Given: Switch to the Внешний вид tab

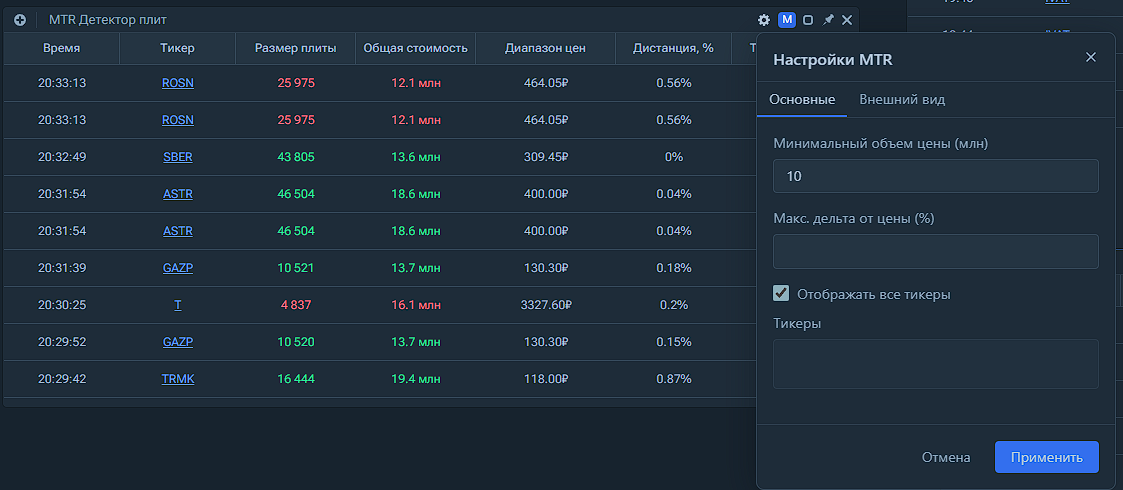Looking at the screenshot, I should tap(902, 100).
